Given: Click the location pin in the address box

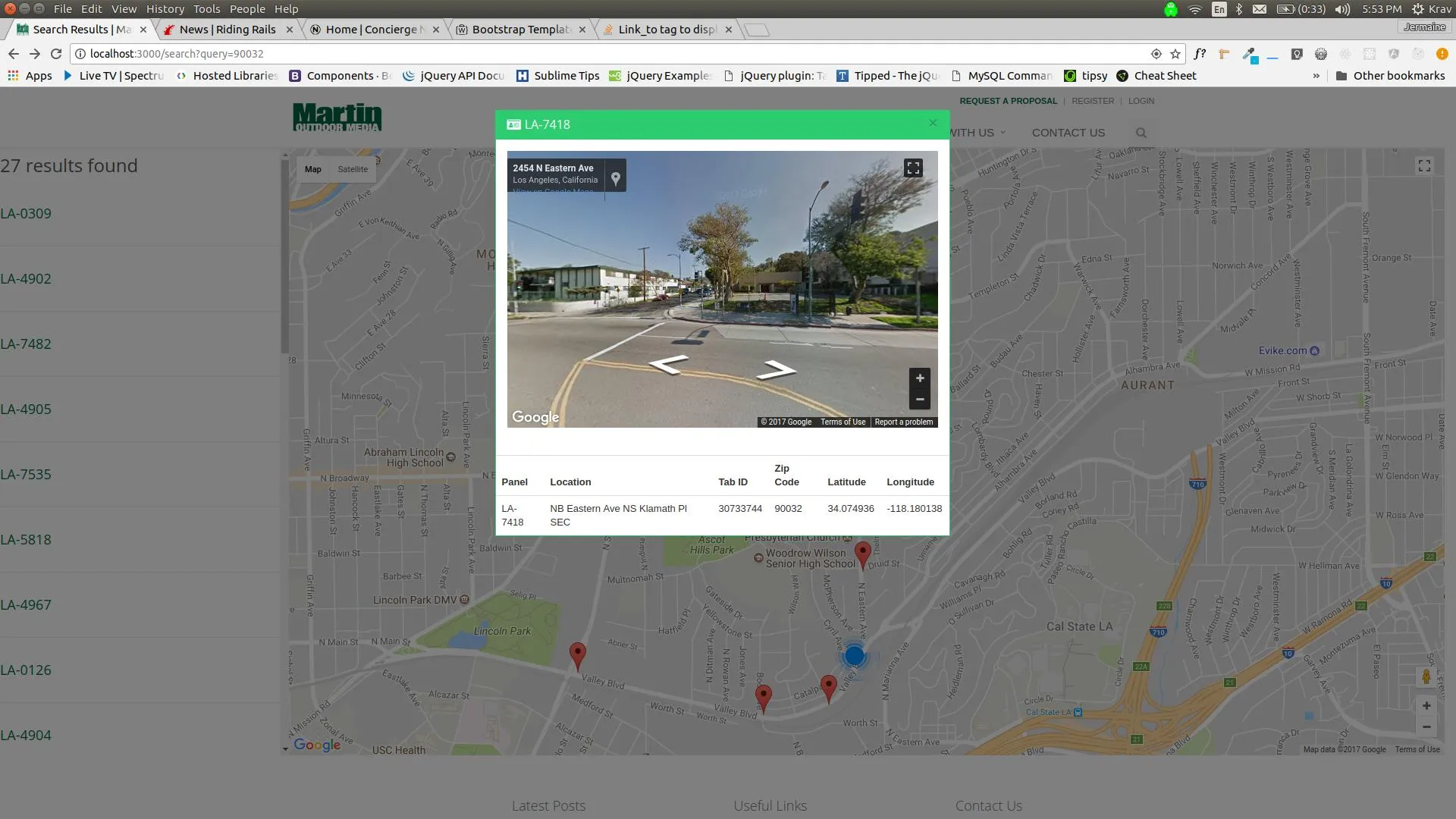Looking at the screenshot, I should coord(616,178).
